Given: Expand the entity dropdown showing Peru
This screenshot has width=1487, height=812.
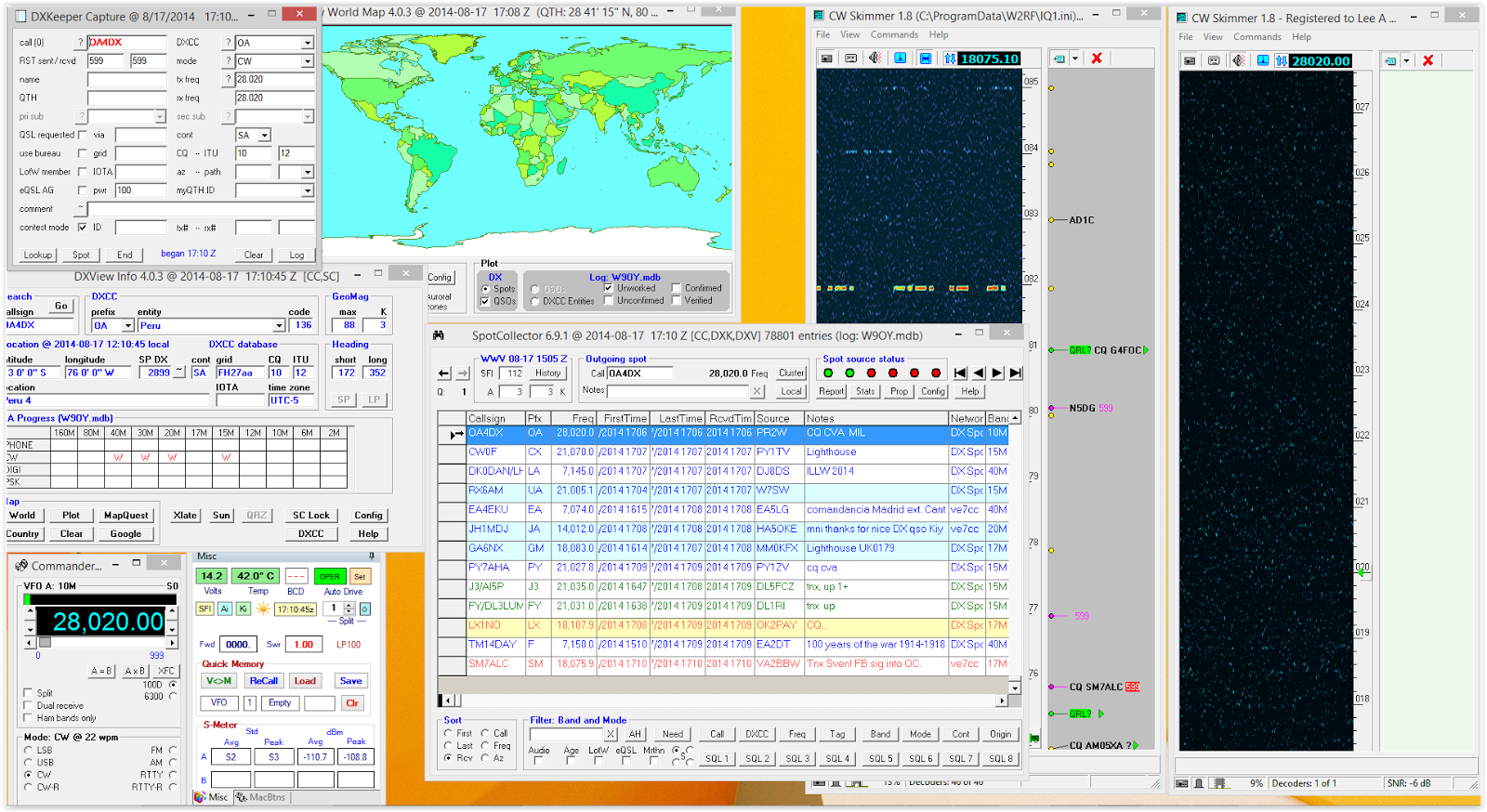Looking at the screenshot, I should [279, 326].
